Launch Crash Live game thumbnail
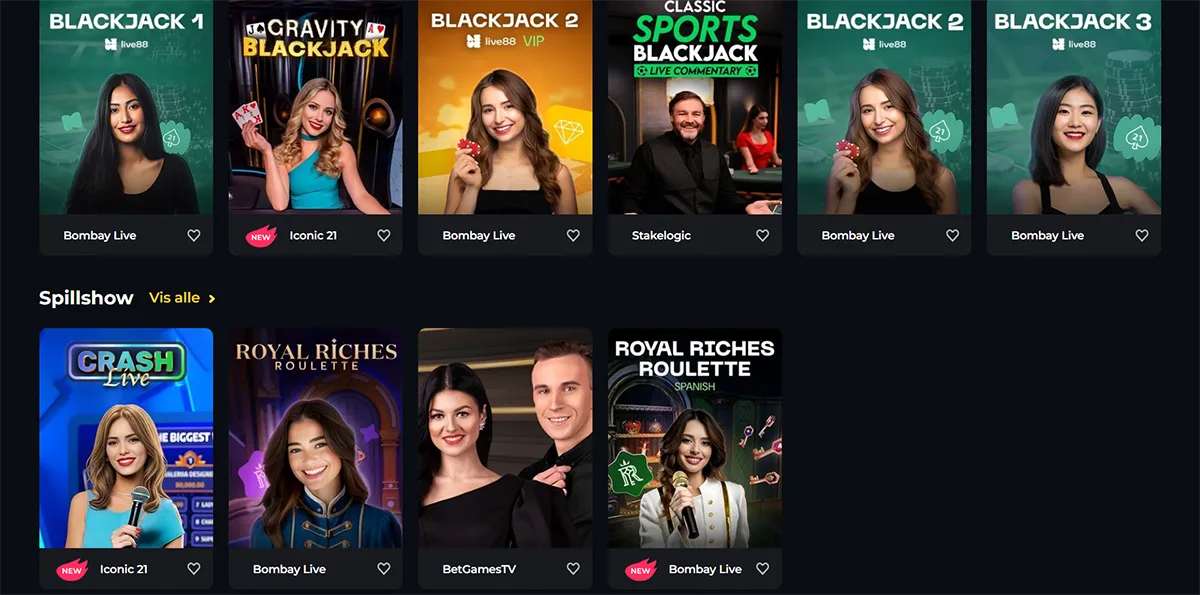Screen dimensions: 1200x595 [x=126, y=438]
